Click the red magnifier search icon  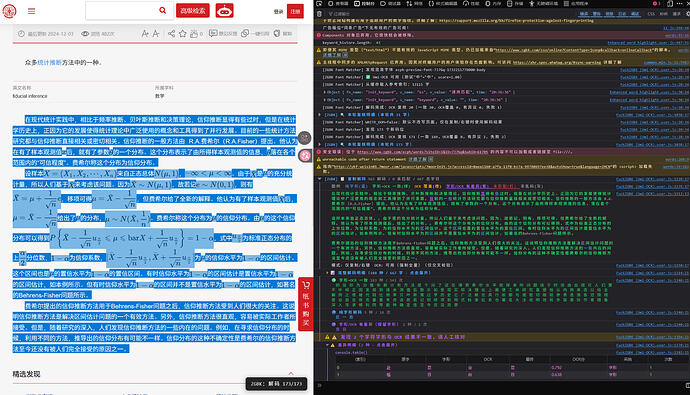click(162, 11)
